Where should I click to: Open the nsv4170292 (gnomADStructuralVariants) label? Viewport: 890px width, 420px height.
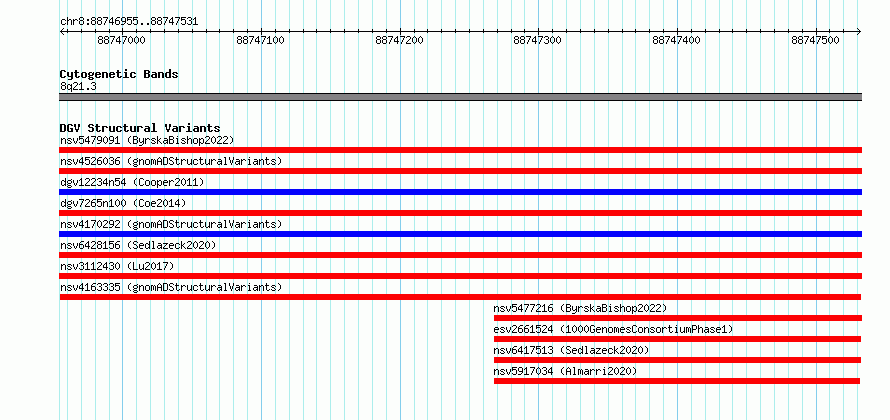[x=171, y=224]
